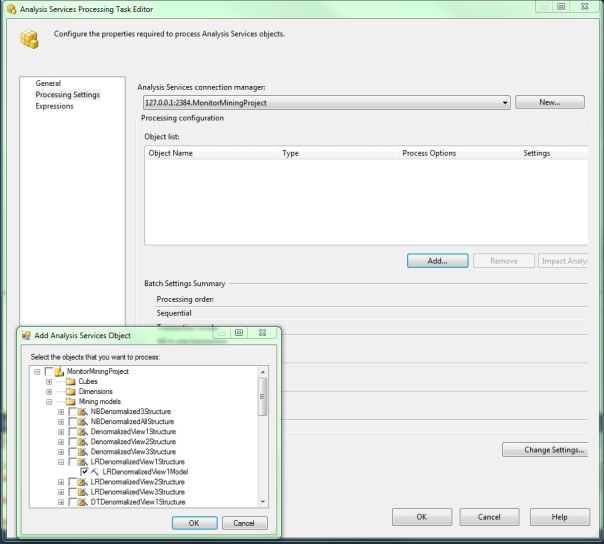Click the LRDenormalizedView3Structure mining structure icon
The height and width of the screenshot is (544, 604).
point(83,492)
